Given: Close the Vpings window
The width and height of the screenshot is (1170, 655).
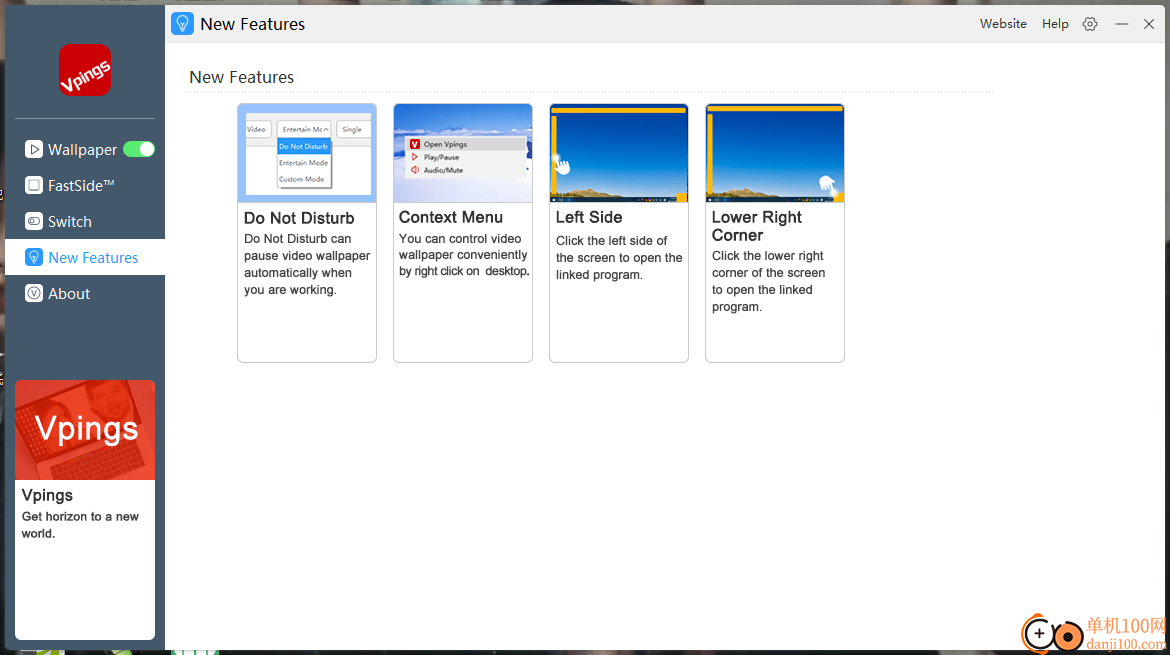Looking at the screenshot, I should (1149, 24).
